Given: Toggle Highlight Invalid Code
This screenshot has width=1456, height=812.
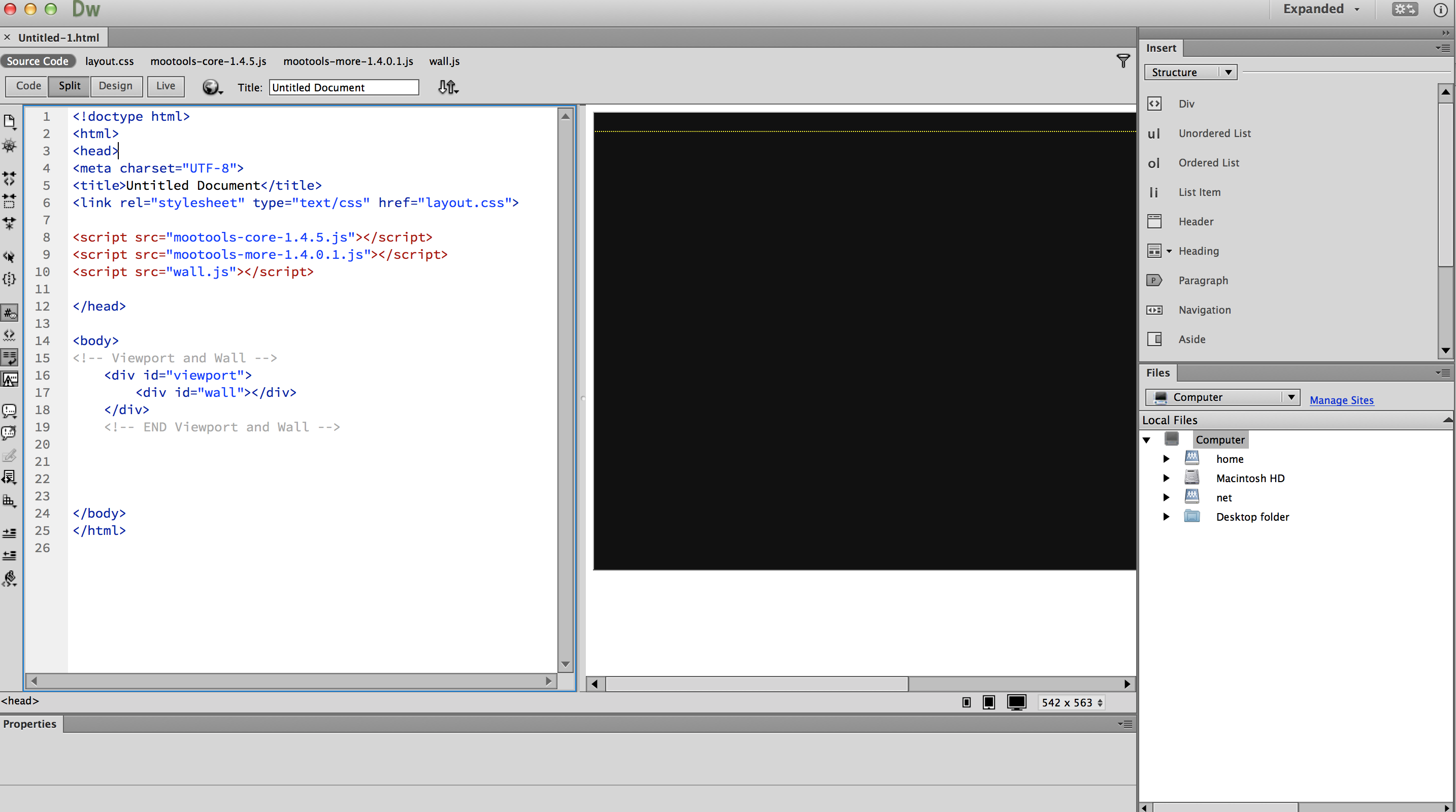Looking at the screenshot, I should coord(10,335).
